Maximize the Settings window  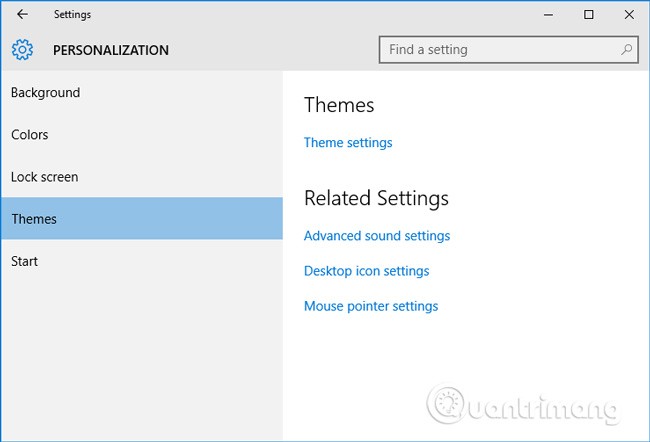pos(589,15)
